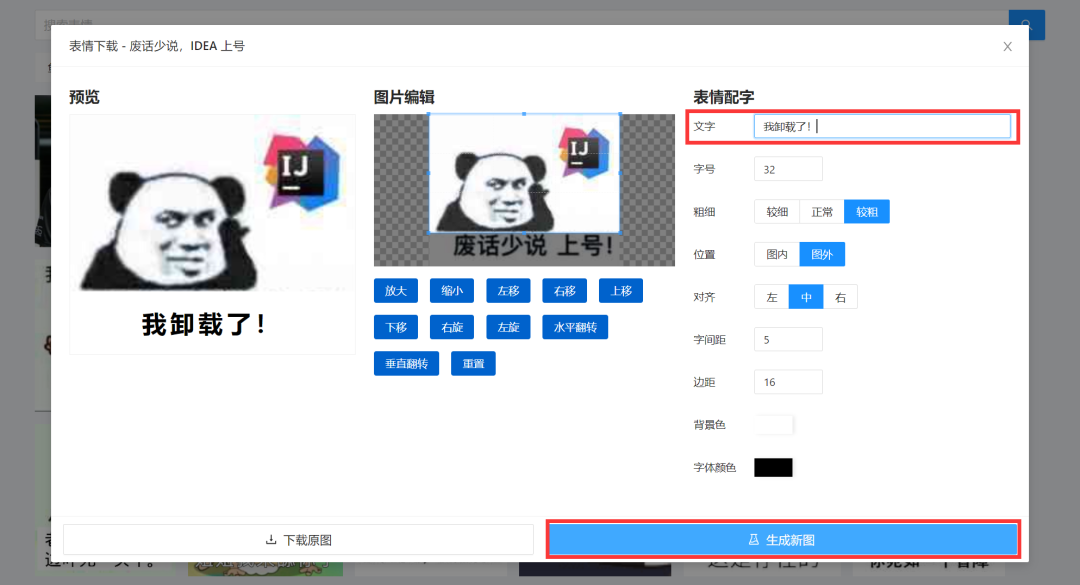This screenshot has width=1080, height=585.
Task: Set text position to 图外
Action: (x=822, y=254)
